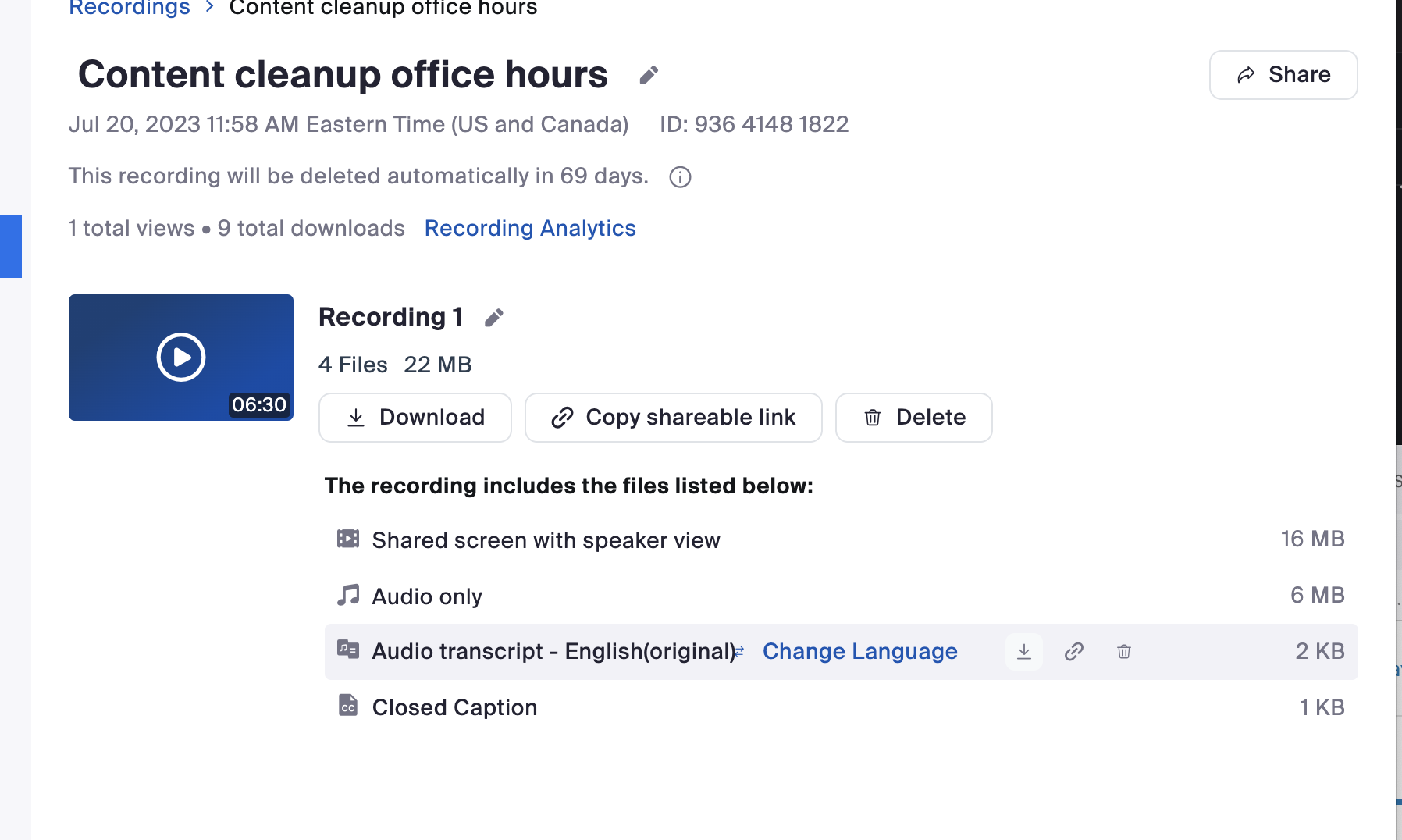Click the CC icon for Closed Caption
Viewport: 1402px width, 840px height.
(x=348, y=707)
